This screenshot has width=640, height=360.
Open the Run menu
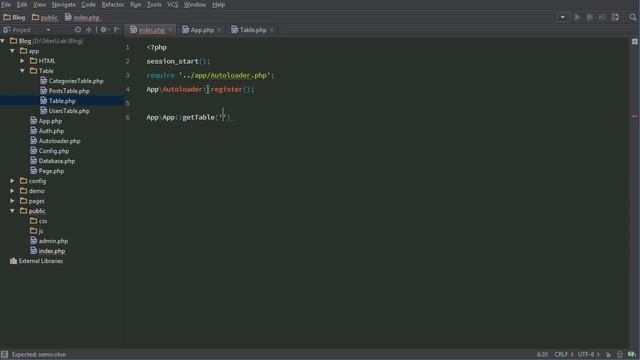click(136, 4)
